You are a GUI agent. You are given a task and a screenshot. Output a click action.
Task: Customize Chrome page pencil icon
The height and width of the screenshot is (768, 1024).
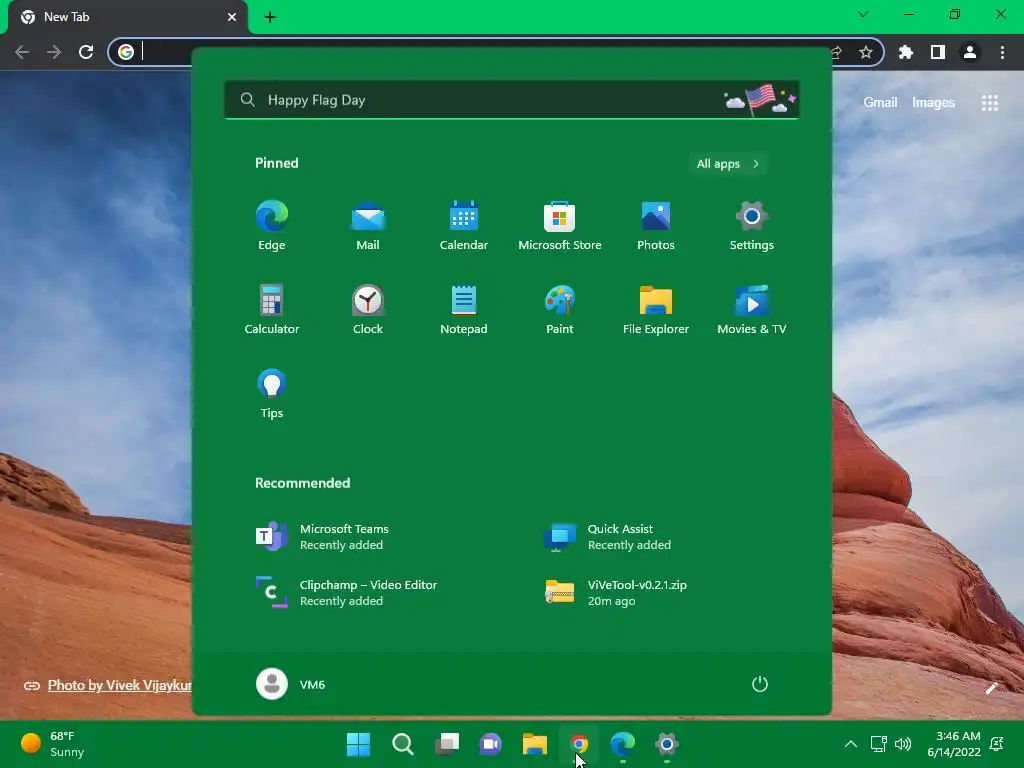coord(991,688)
